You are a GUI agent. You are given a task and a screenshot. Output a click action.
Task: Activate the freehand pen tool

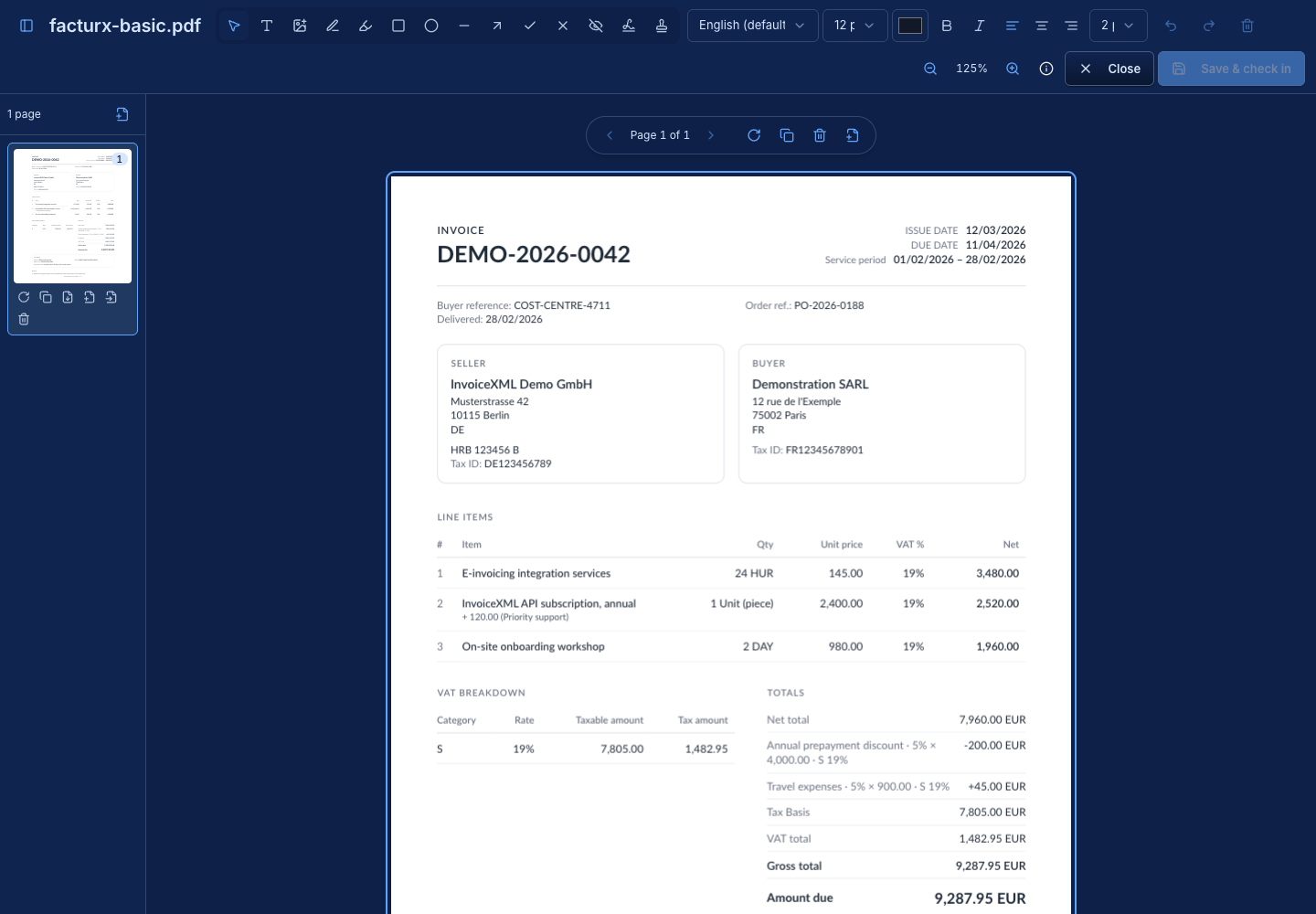tap(333, 26)
